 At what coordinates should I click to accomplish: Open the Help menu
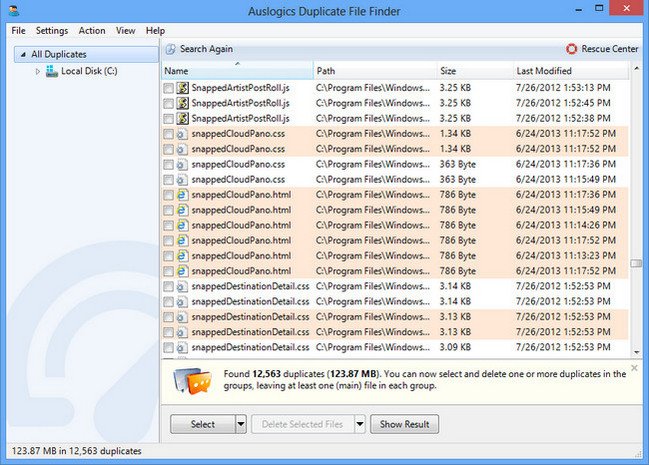point(155,31)
